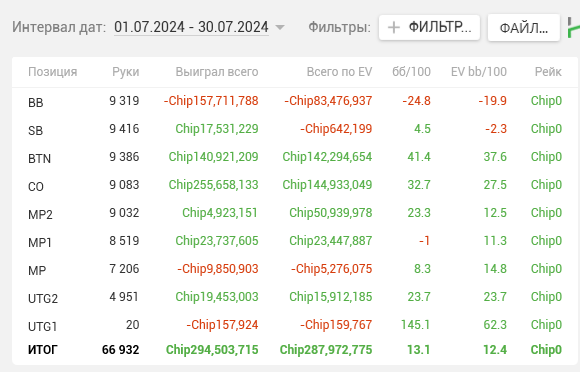580x372 pixels.
Task: Click the ФАЙЛ... button
Action: pos(523,28)
